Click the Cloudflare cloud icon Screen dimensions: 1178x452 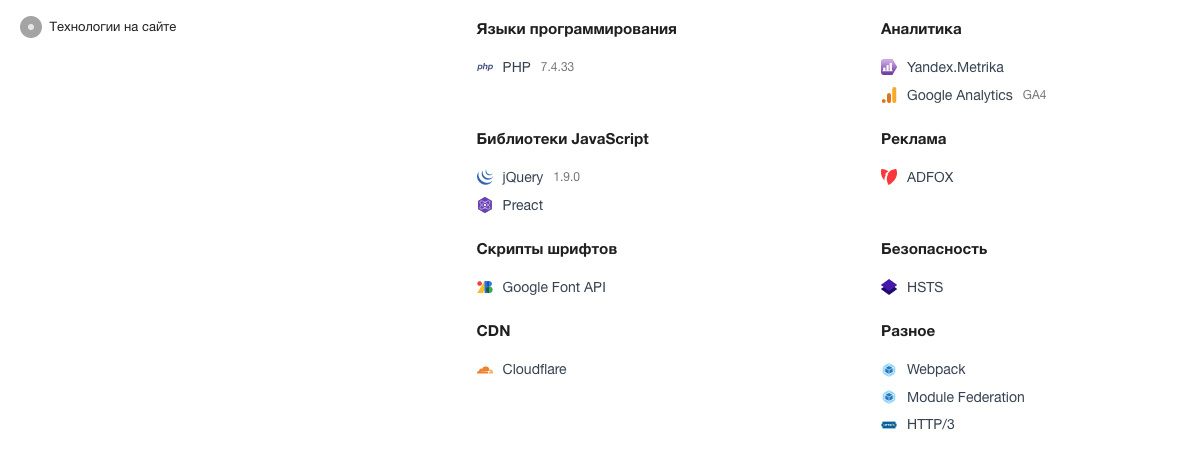pos(485,369)
